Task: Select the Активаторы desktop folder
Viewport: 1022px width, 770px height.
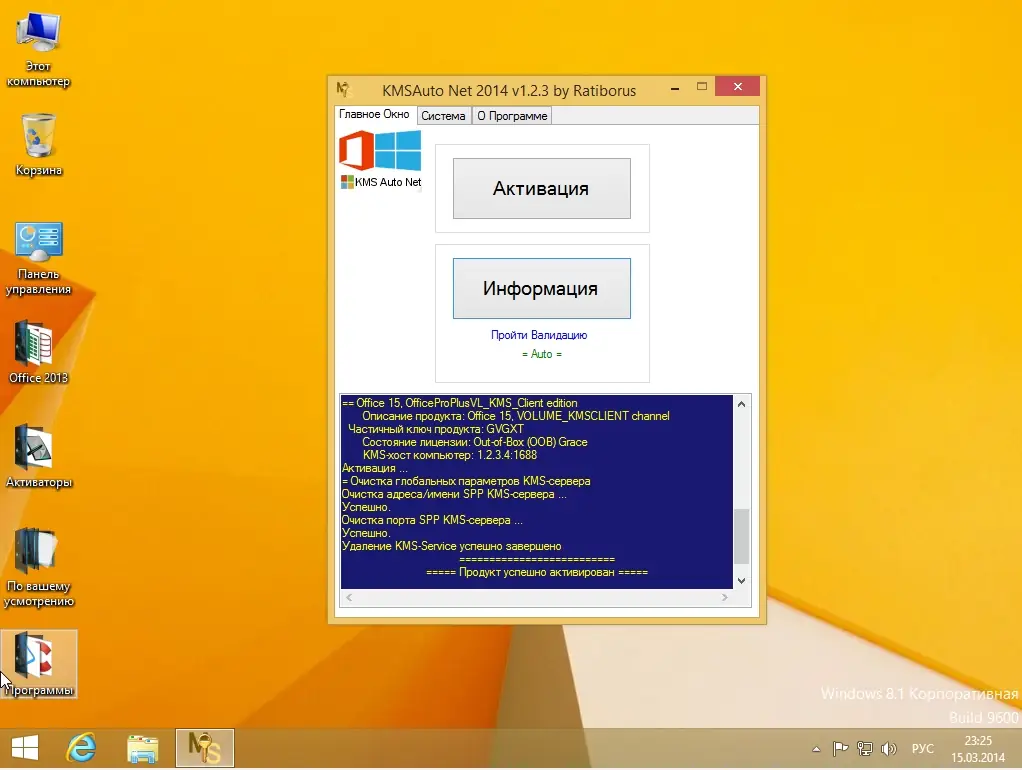Action: click(38, 456)
